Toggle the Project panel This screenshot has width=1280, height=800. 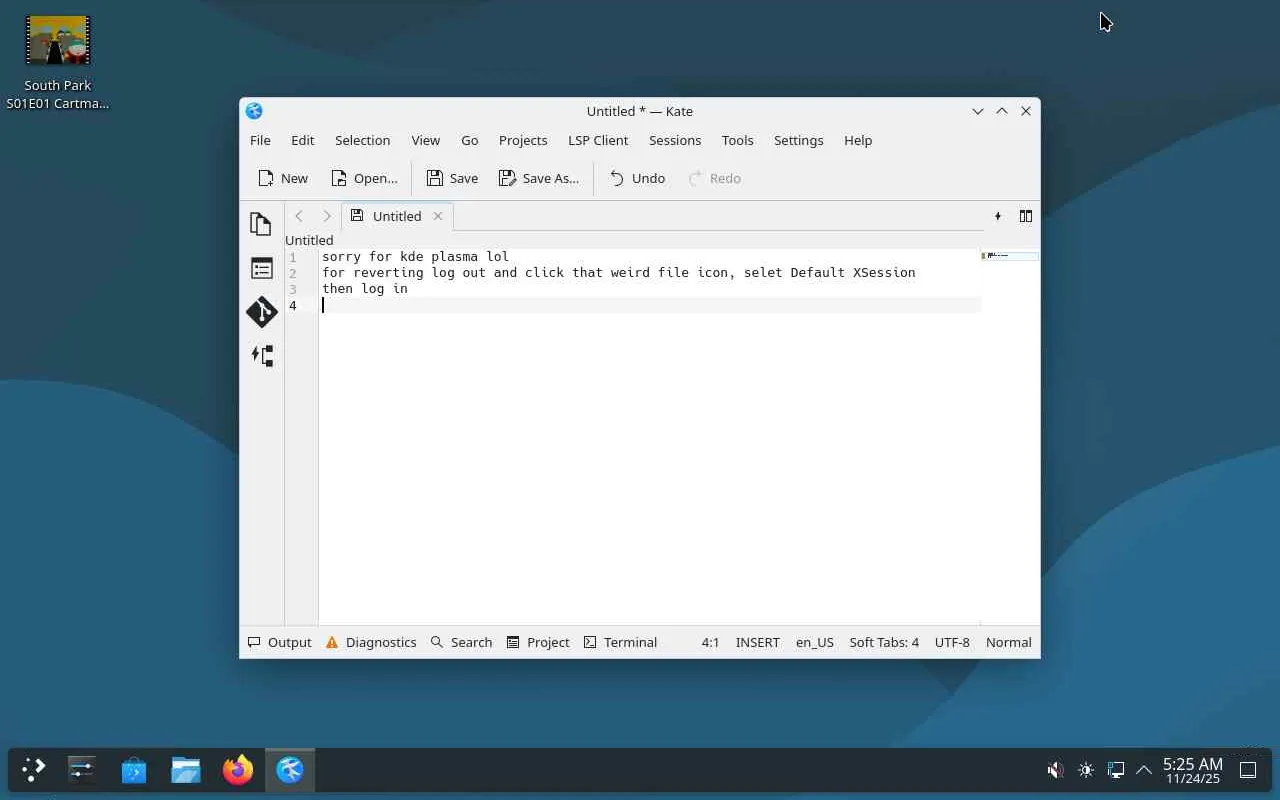click(x=538, y=642)
